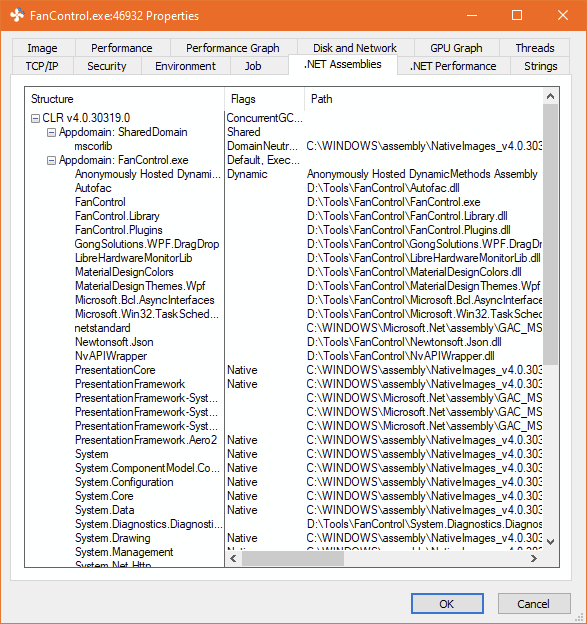The image size is (587, 624).
Task: Select the PresentationCore assembly
Action: (115, 370)
